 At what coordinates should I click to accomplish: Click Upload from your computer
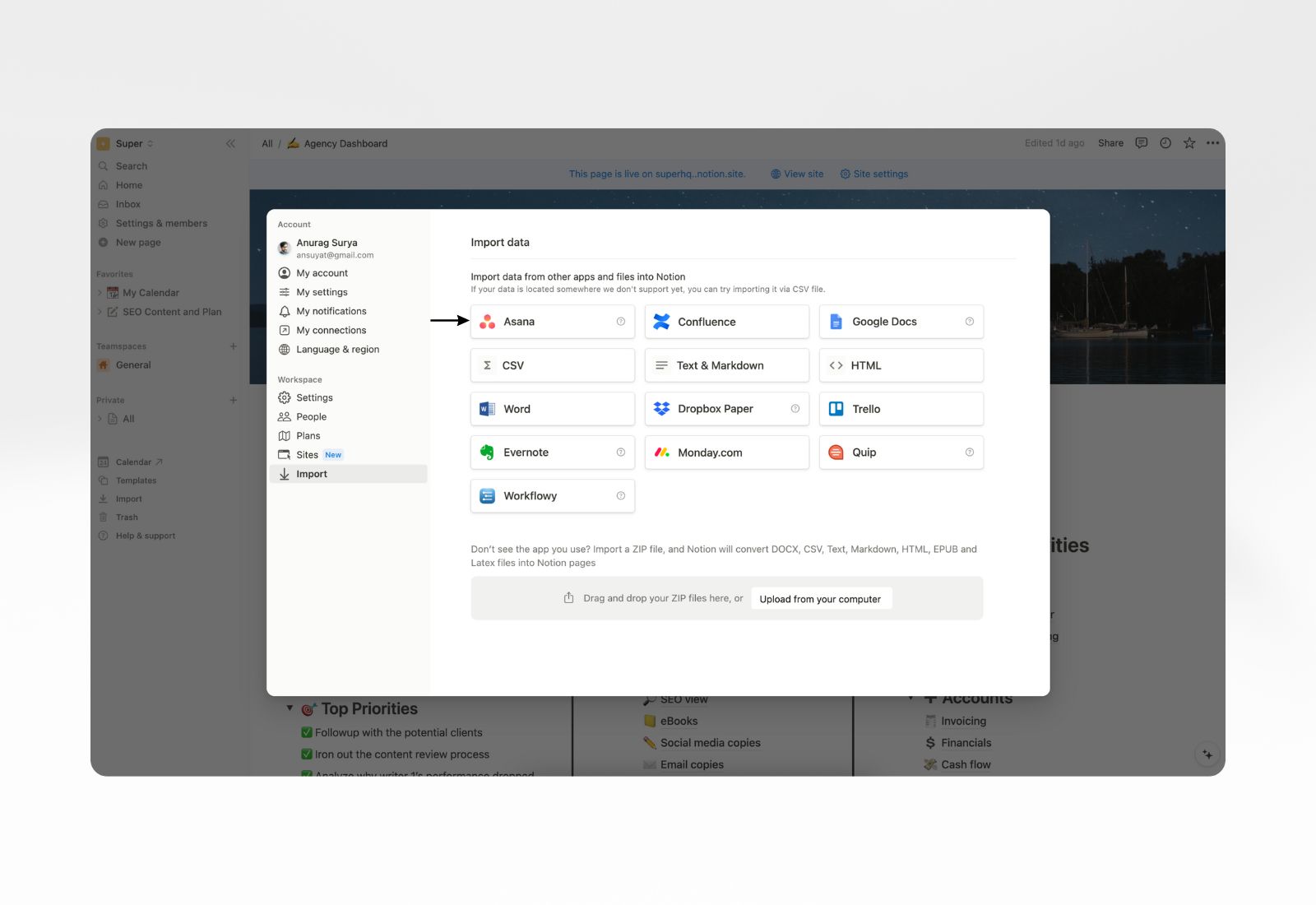pos(820,599)
